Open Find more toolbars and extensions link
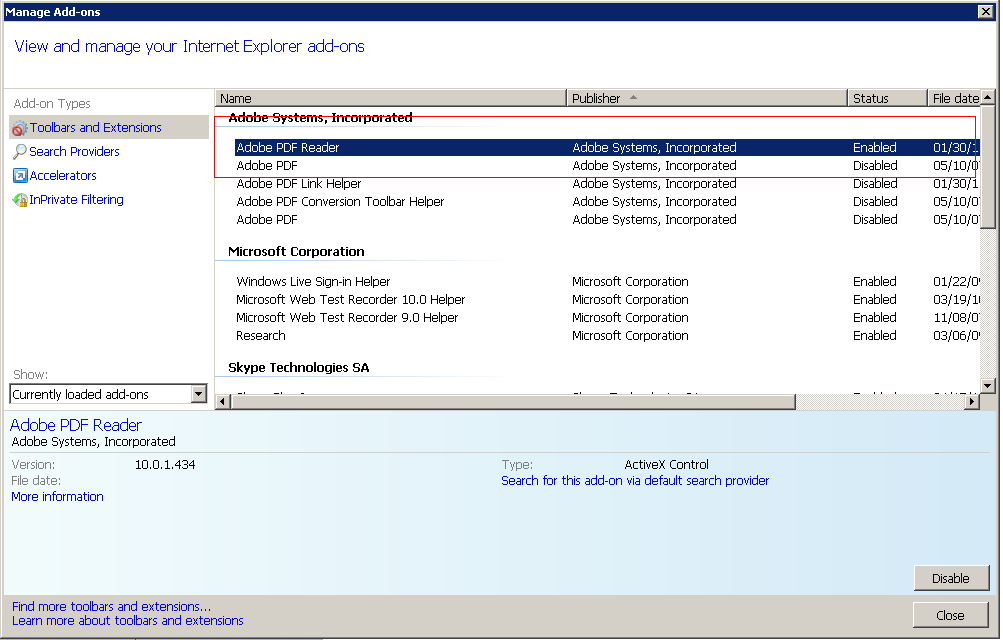The image size is (1003, 640). (111, 606)
